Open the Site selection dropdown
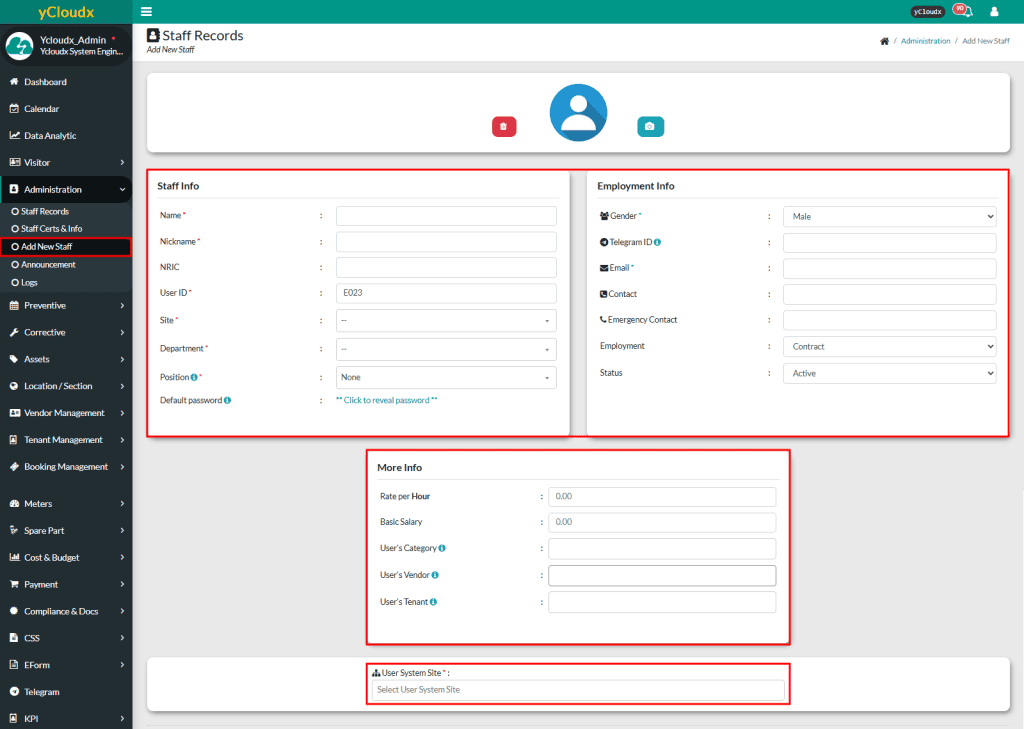This screenshot has width=1024, height=729. (446, 321)
